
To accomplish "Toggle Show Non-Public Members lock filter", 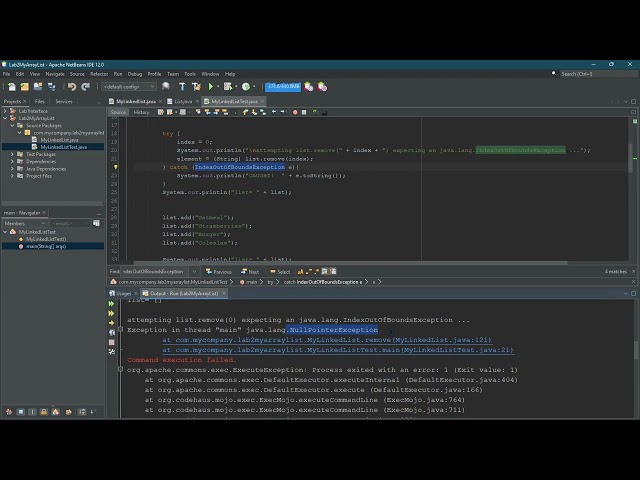I will click(x=44, y=412).
